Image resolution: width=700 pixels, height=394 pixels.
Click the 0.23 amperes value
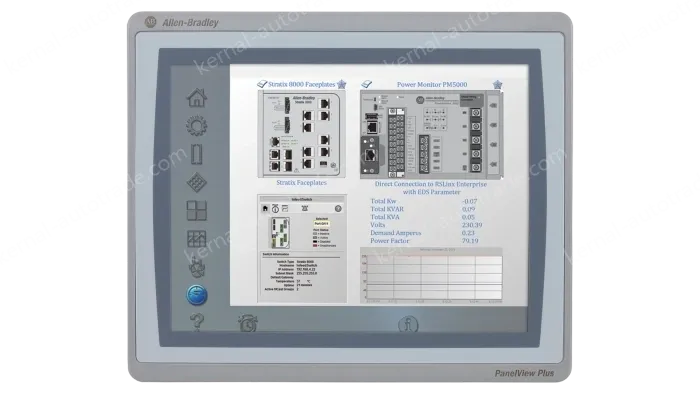[468, 233]
